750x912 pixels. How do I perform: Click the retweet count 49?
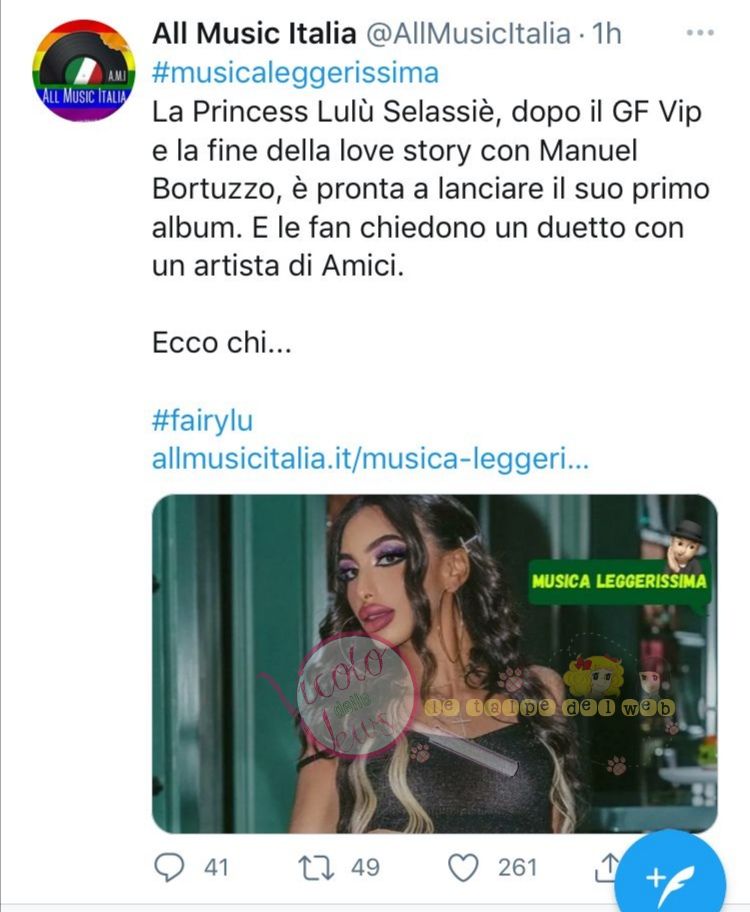(x=365, y=868)
